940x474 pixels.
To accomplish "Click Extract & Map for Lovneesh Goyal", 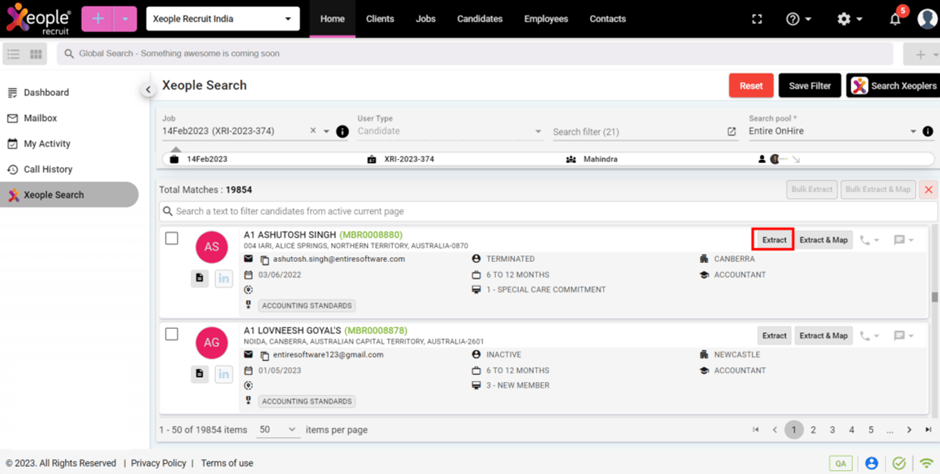I will click(824, 336).
